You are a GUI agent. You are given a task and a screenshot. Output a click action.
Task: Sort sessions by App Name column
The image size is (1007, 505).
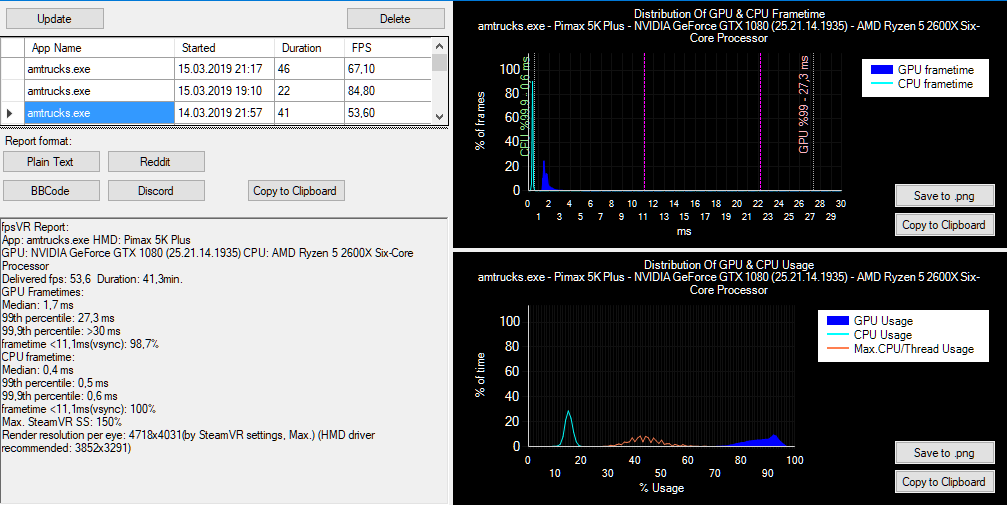[x=100, y=48]
